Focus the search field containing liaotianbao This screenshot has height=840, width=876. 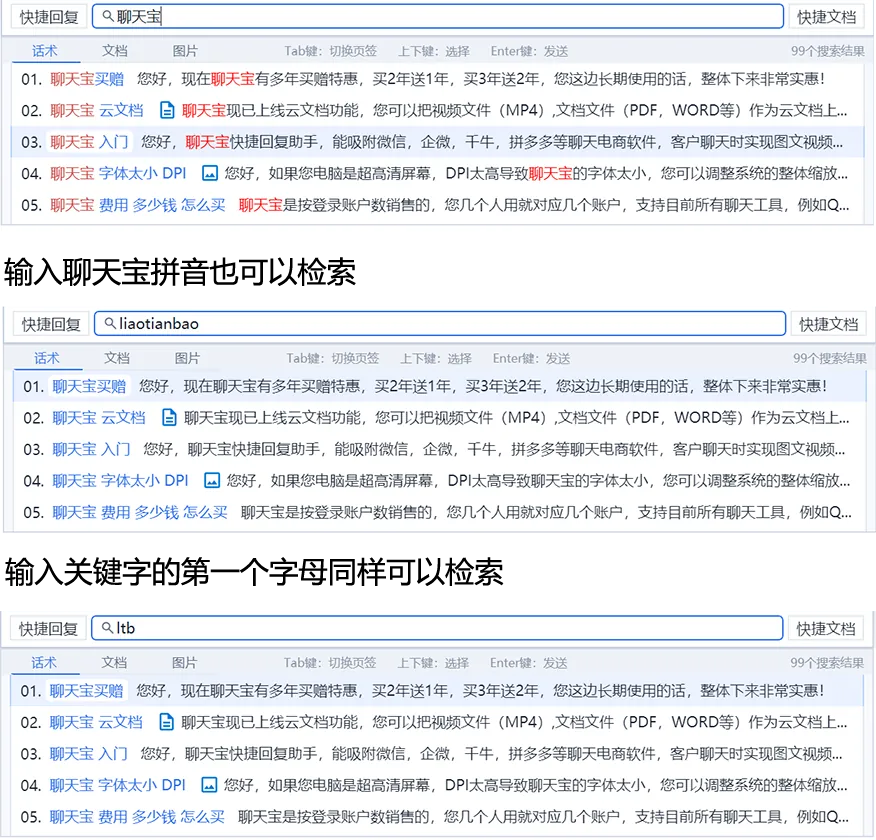point(440,323)
